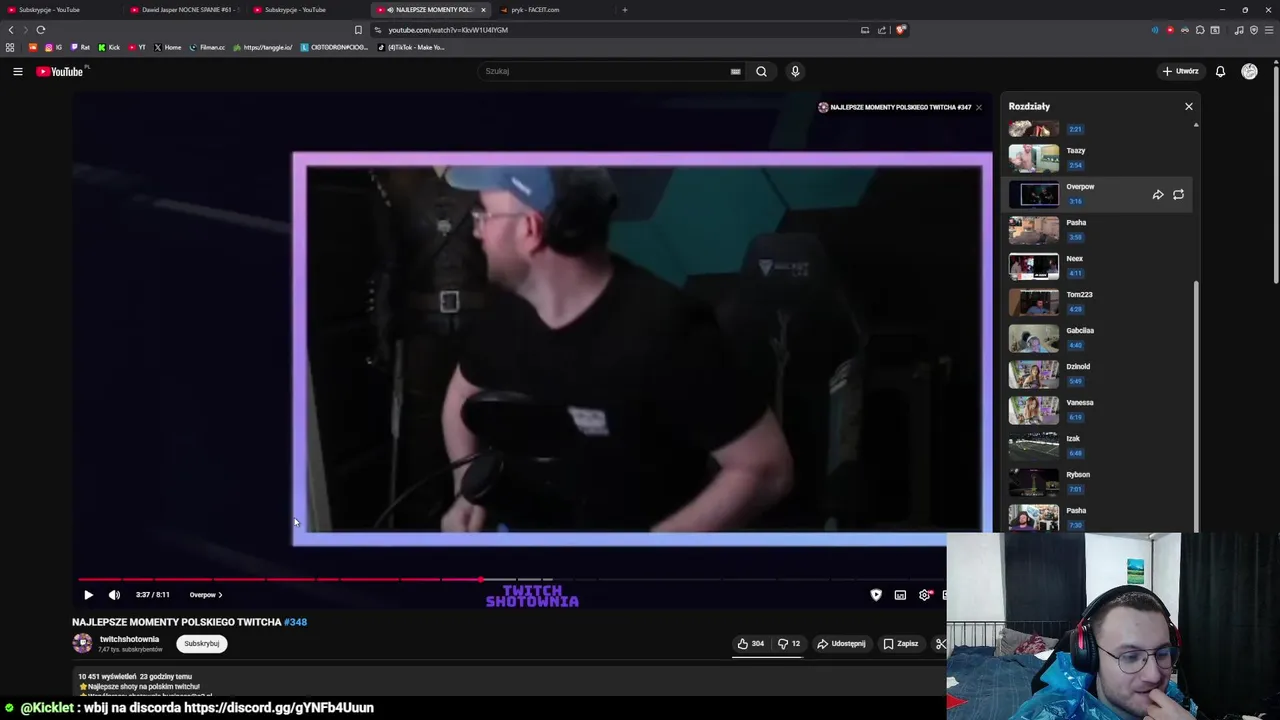The width and height of the screenshot is (1280, 720).
Task: Close the NAJLEPSZE MOMENTY browser tab
Action: point(483,10)
